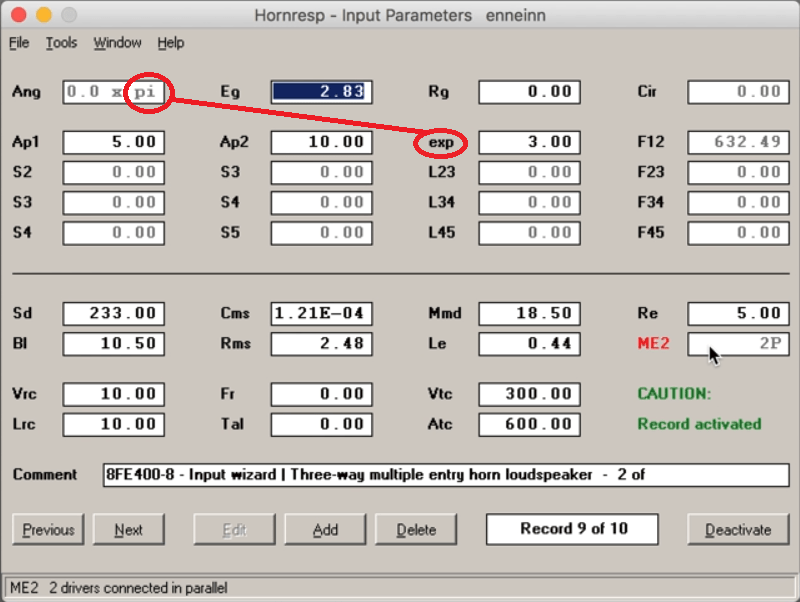
Task: Edit the Rms value 2.48
Action: click(321, 343)
